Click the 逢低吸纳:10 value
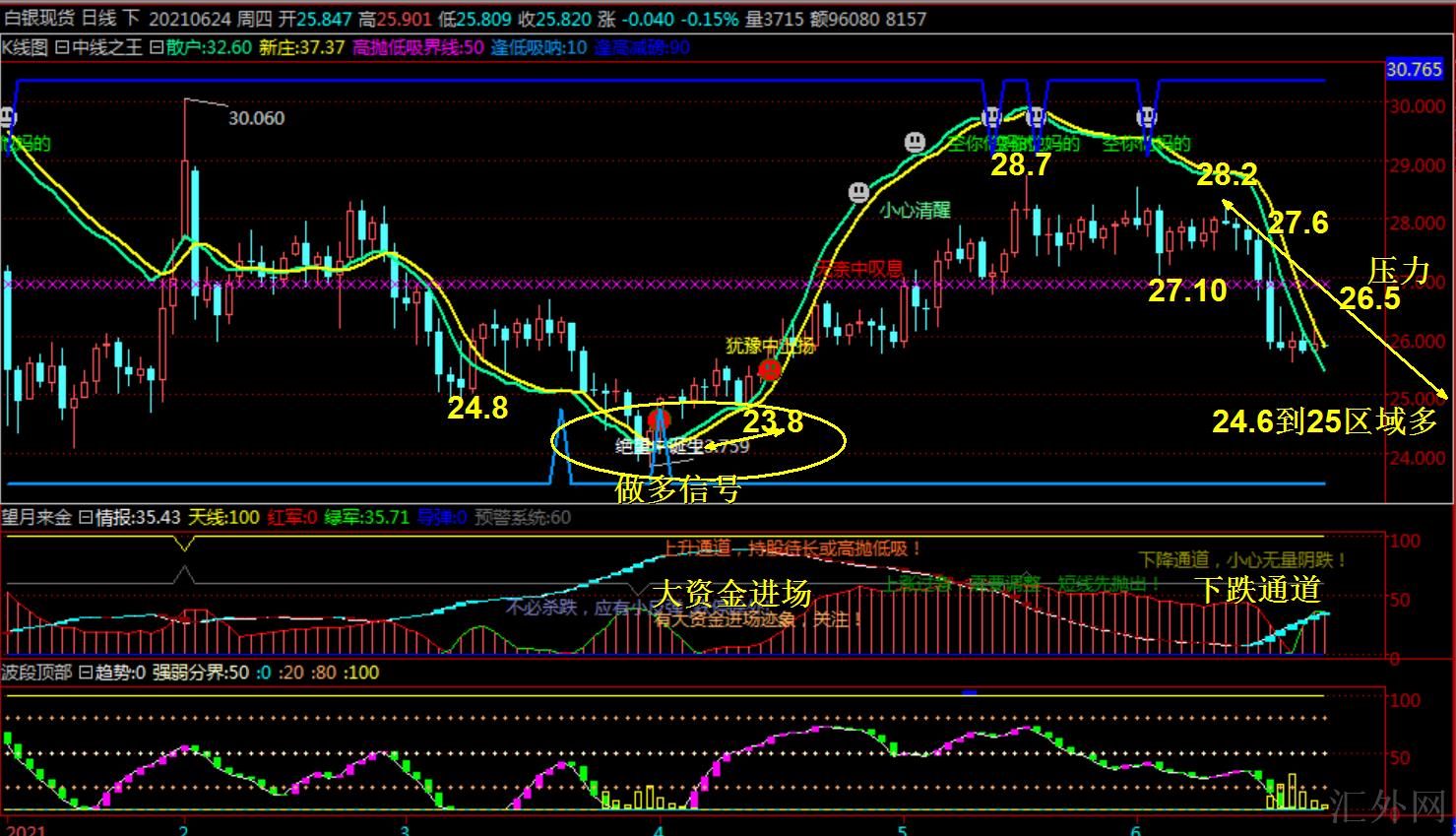 [x=538, y=47]
